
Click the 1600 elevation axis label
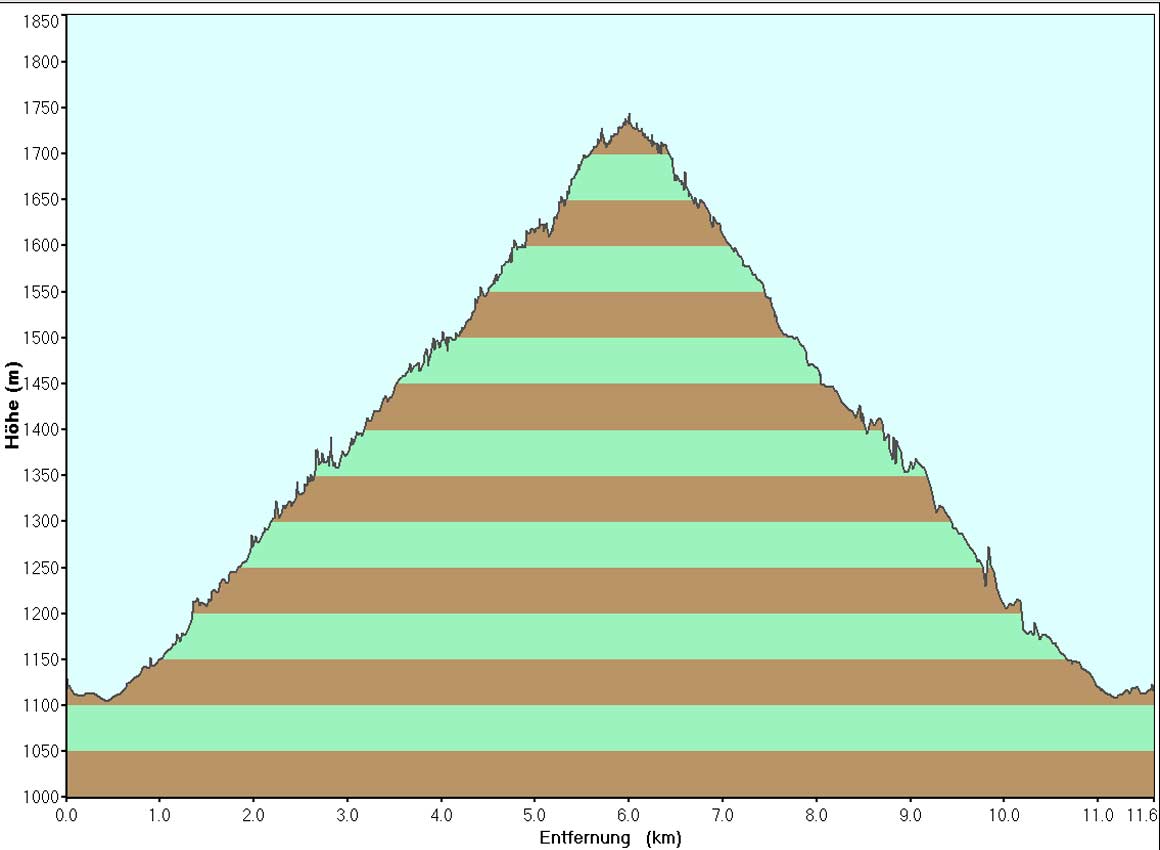[40, 246]
